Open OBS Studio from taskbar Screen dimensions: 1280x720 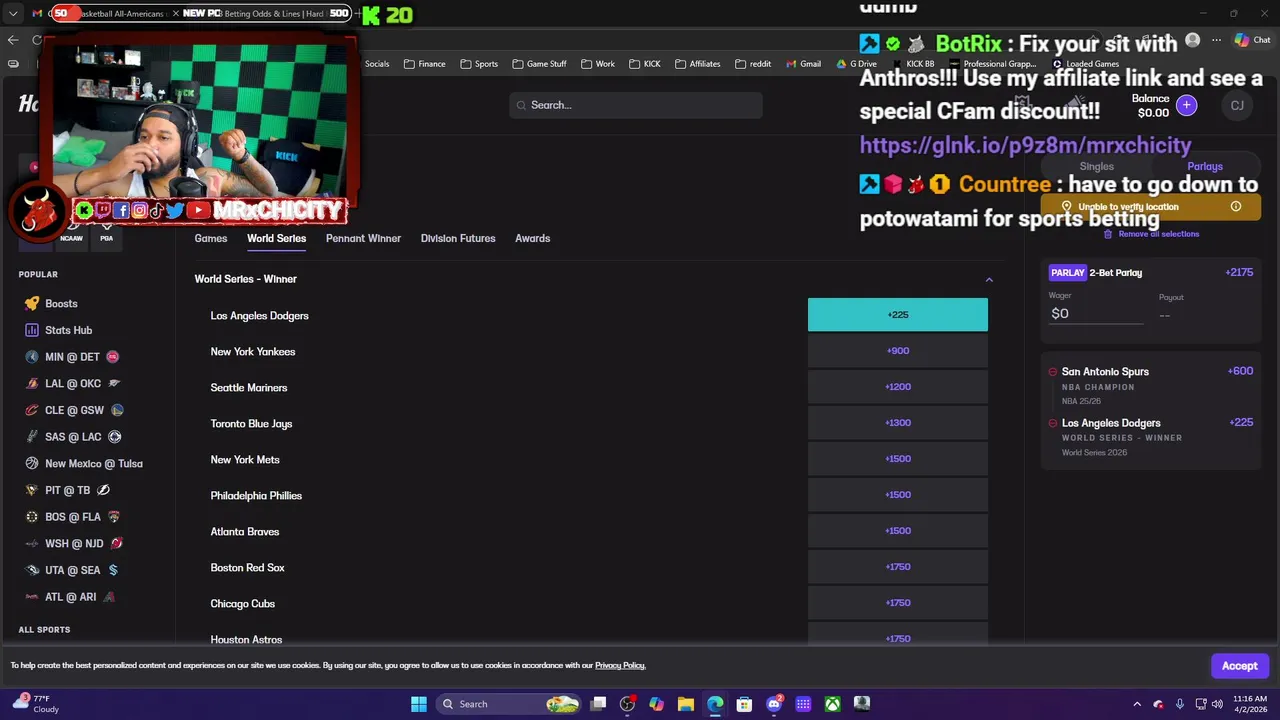point(627,704)
